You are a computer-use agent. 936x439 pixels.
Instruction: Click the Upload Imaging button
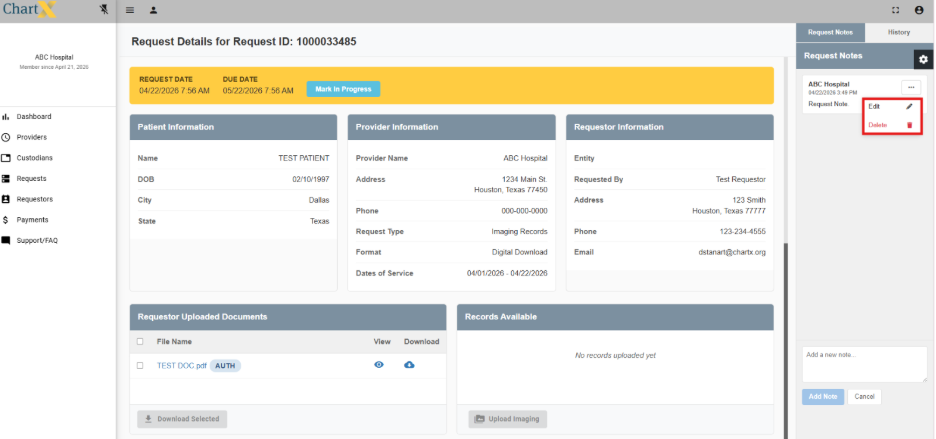pyautogui.click(x=507, y=419)
